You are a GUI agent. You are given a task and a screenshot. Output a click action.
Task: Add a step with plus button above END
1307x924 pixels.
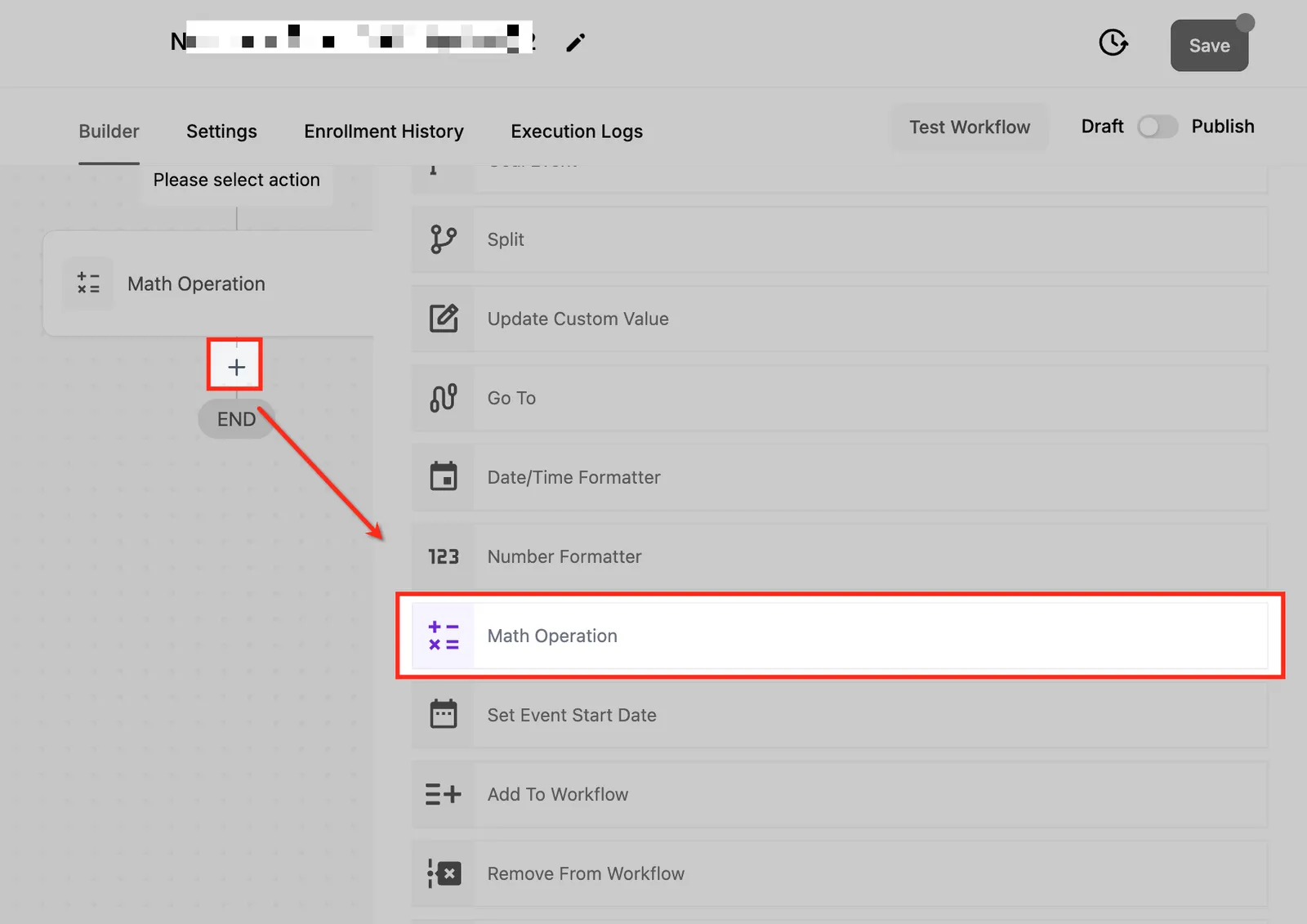tap(236, 367)
